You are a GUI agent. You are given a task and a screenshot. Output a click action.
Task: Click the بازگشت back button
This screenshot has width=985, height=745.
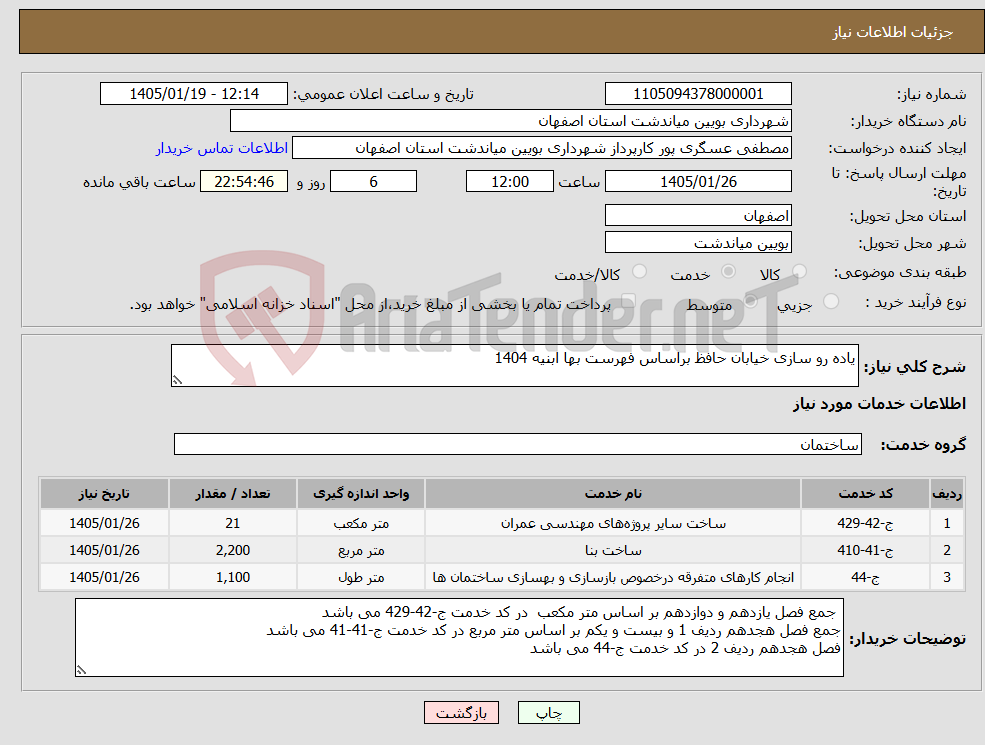point(461,713)
